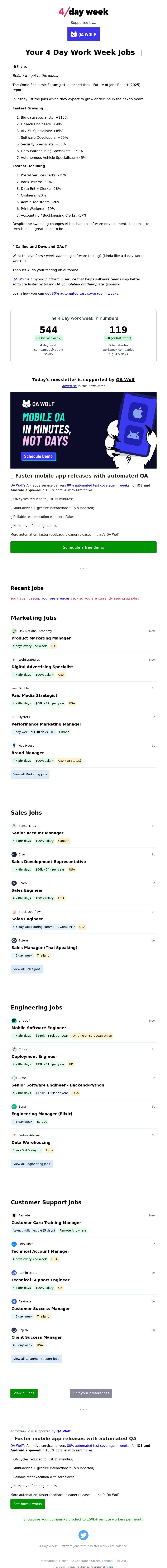Click the green View all jobs button

click(x=24, y=1393)
